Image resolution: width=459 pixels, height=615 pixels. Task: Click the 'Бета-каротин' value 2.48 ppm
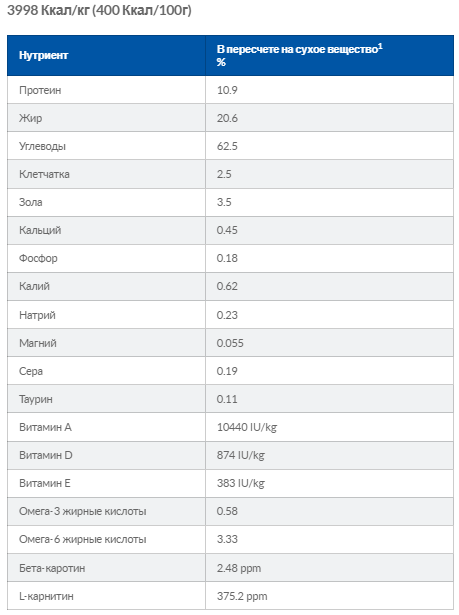pos(239,568)
